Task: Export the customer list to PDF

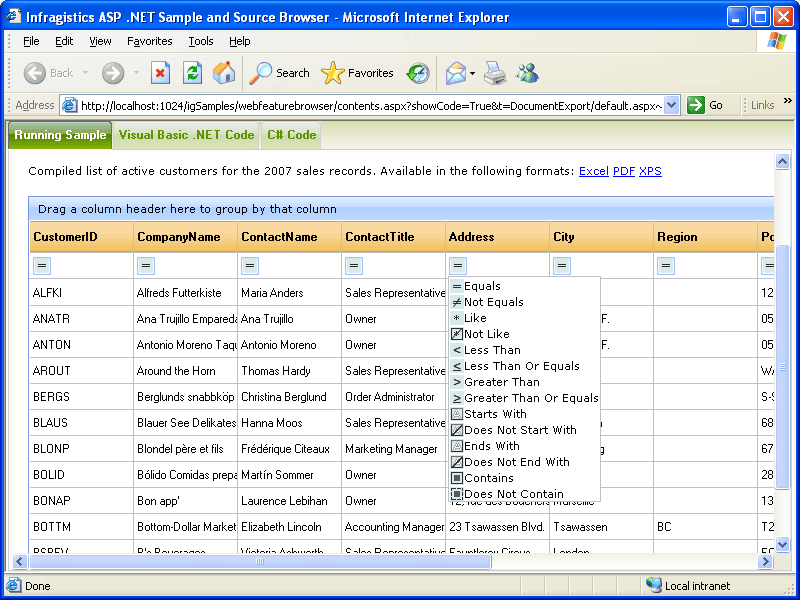Action: point(624,171)
